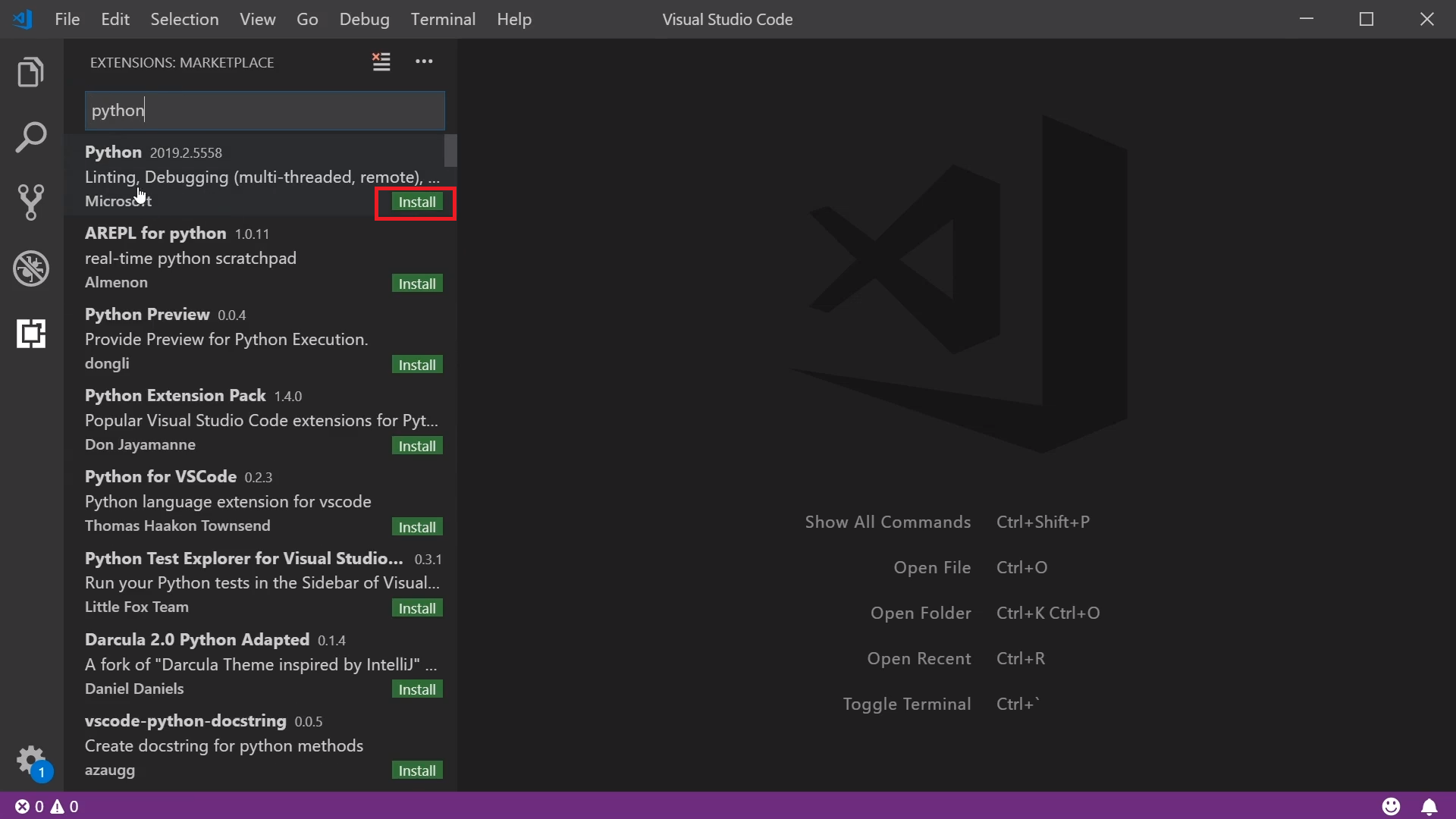This screenshot has height=819, width=1456.
Task: Install the Microsoft Python extension
Action: point(416,202)
